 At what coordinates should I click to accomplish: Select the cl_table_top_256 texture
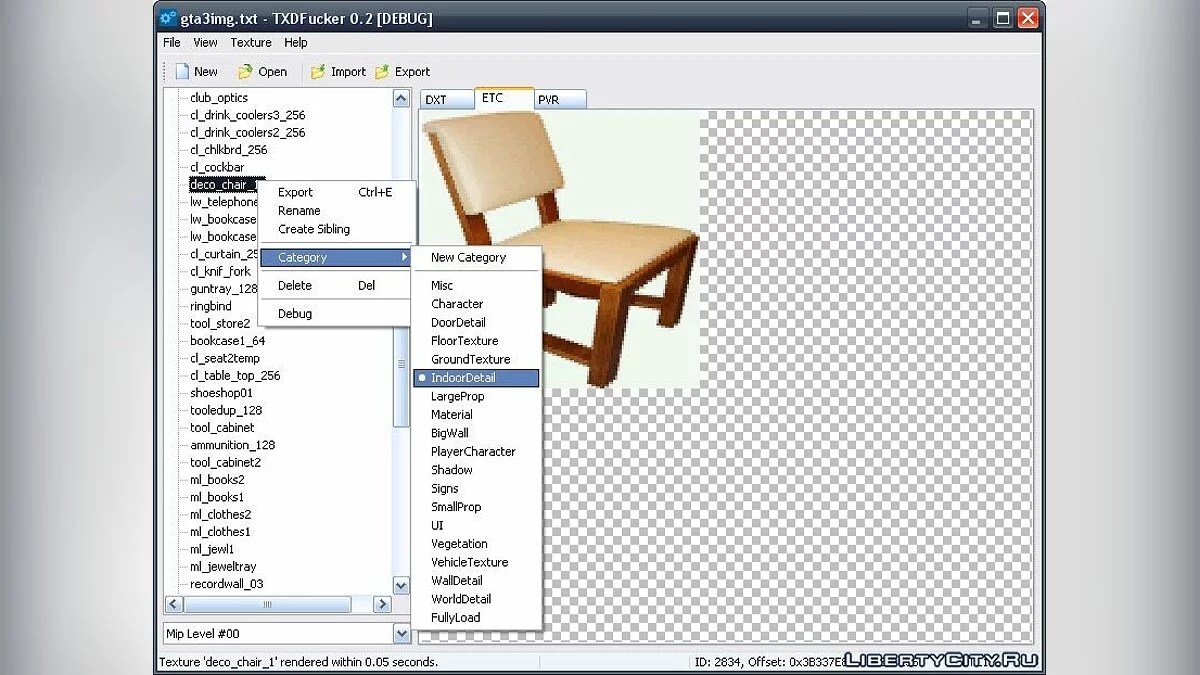tap(235, 376)
